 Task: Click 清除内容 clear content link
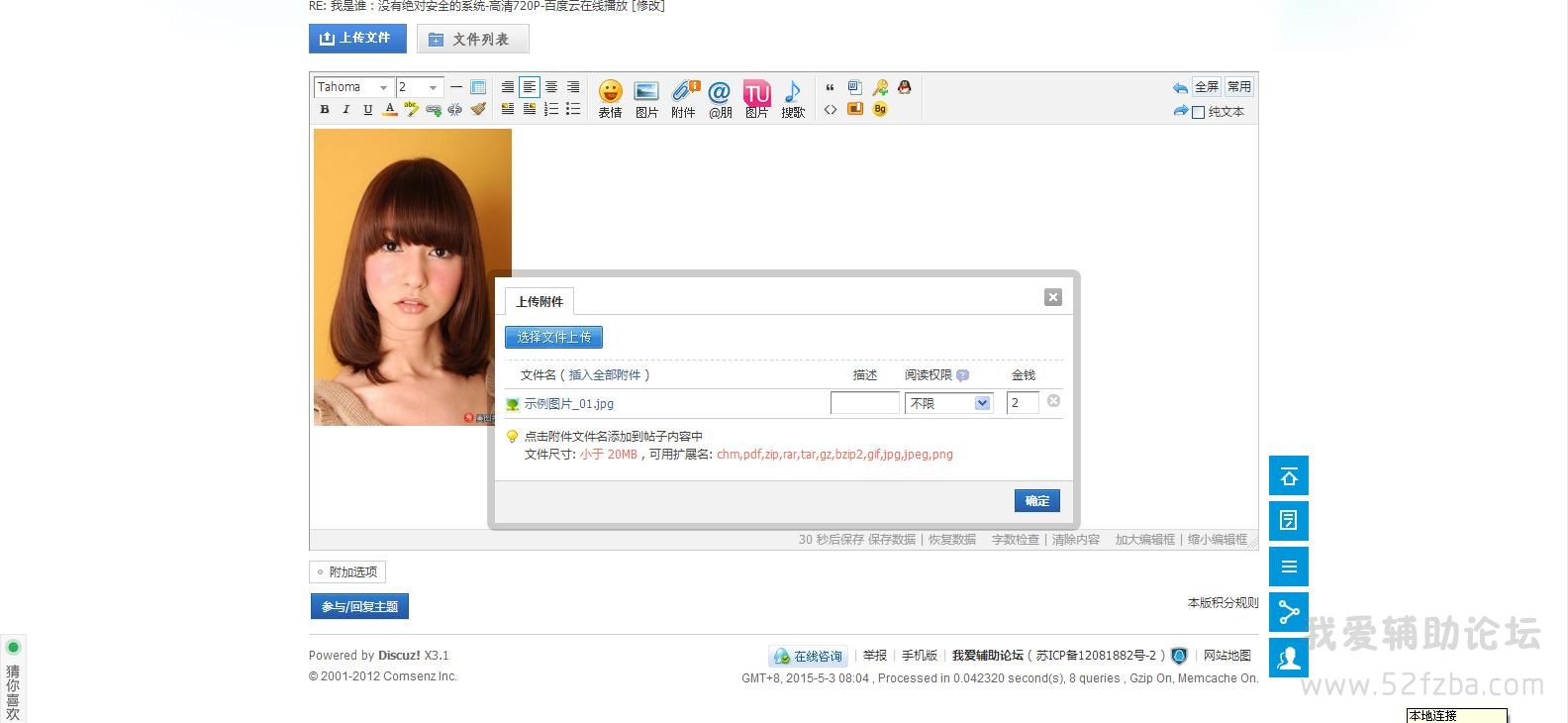point(1076,540)
